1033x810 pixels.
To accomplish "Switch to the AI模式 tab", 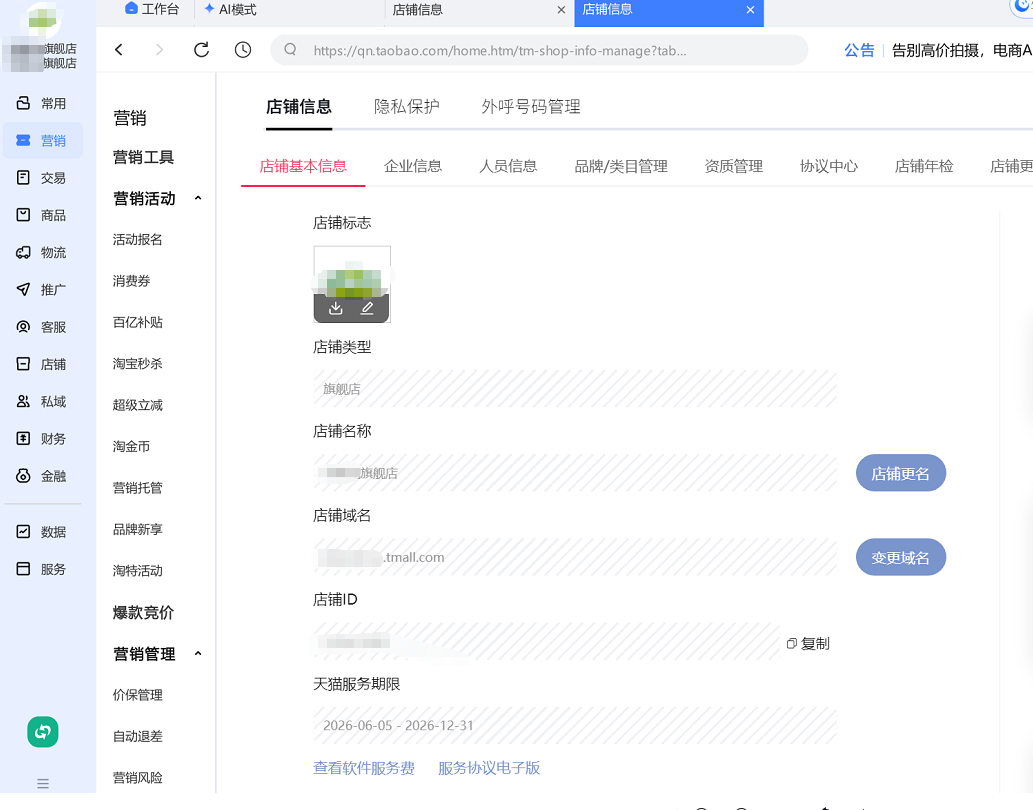I will [230, 9].
